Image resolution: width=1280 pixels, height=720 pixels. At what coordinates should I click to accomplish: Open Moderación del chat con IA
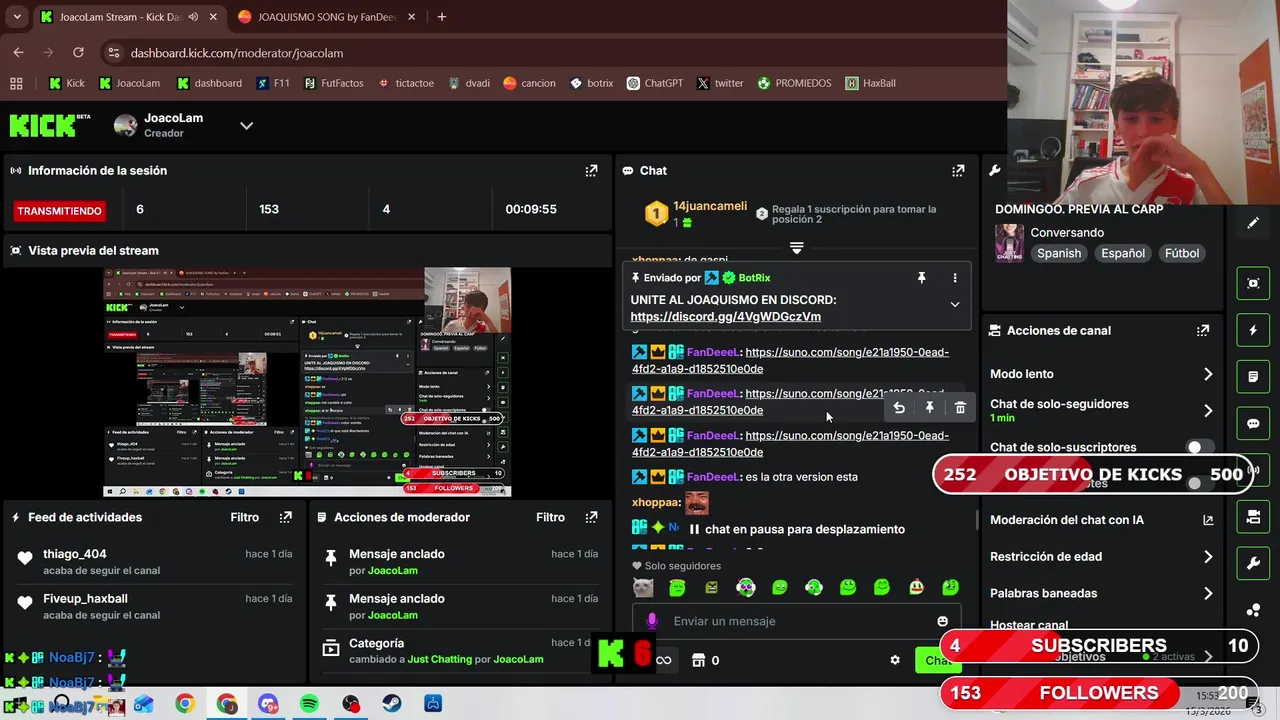pyautogui.click(x=1101, y=520)
